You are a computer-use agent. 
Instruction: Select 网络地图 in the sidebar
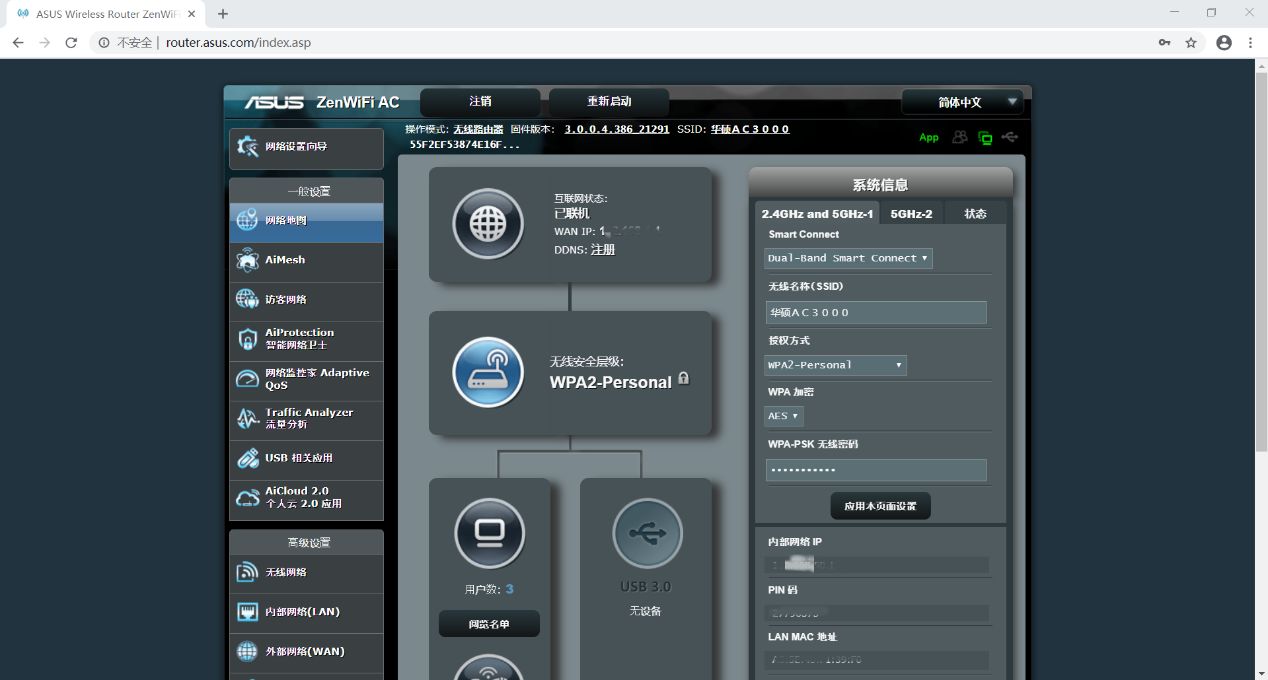point(306,221)
